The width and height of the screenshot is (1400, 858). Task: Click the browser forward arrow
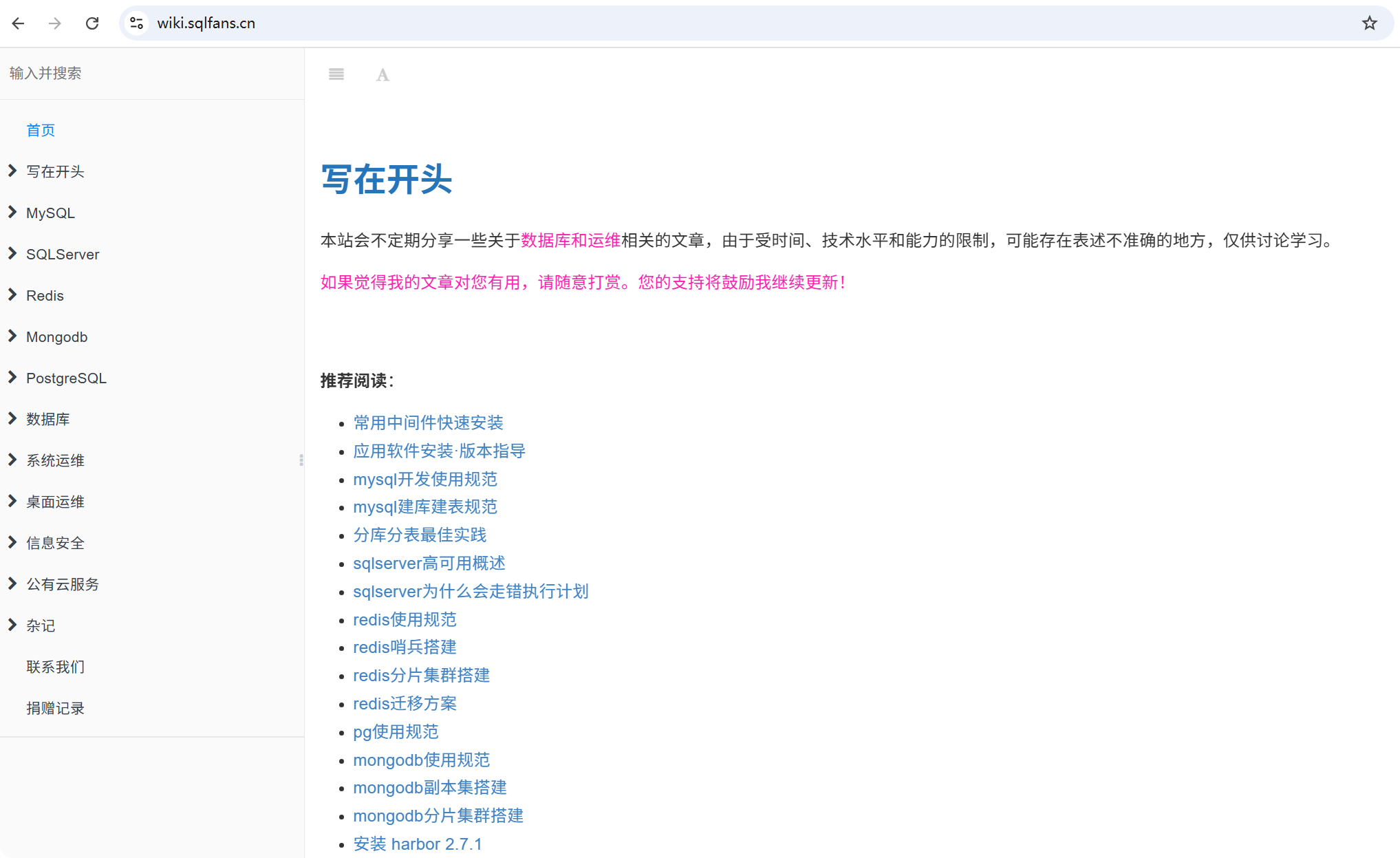click(x=55, y=23)
